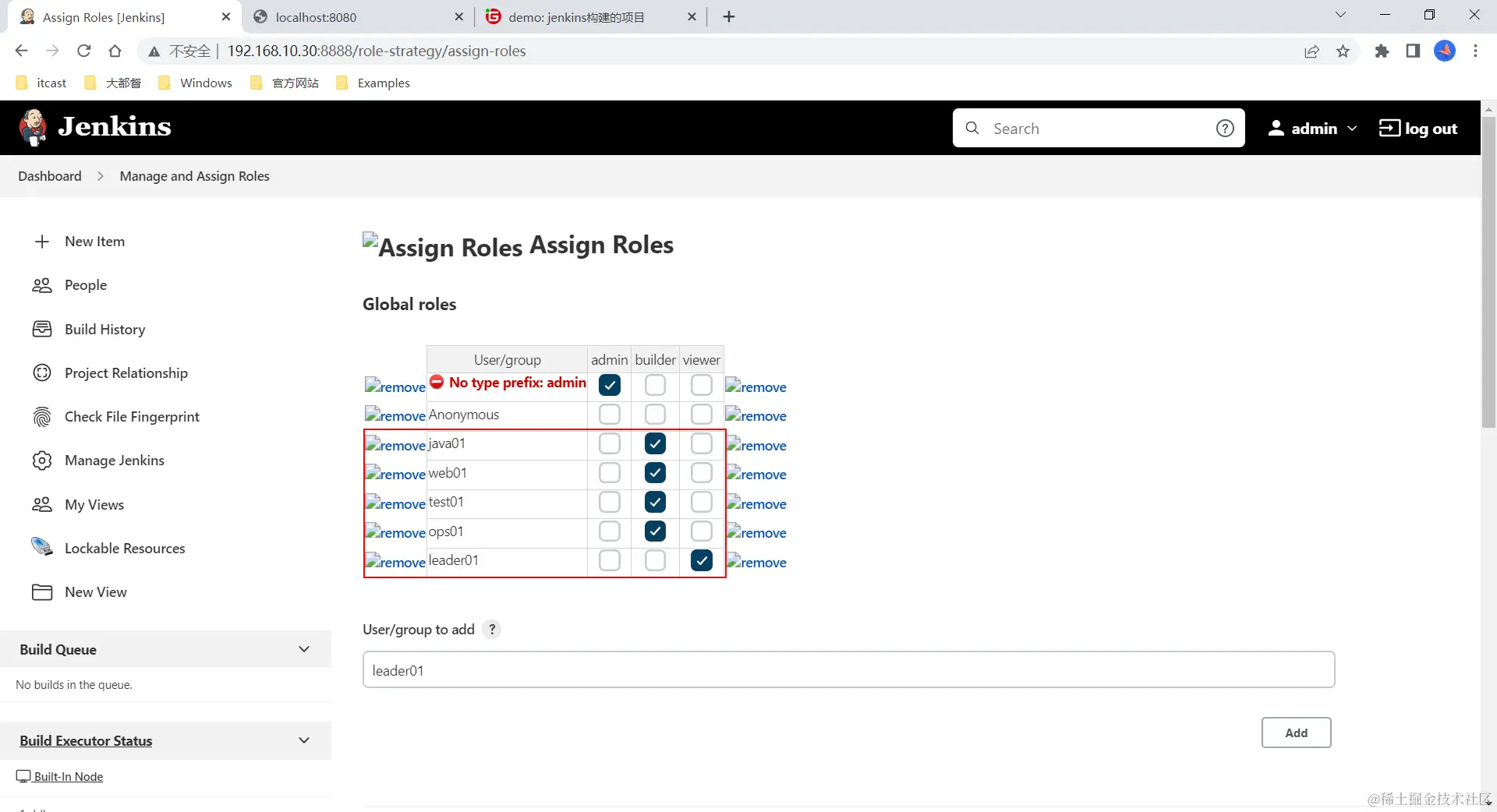The image size is (1497, 812).
Task: Click the share page icon in the address bar
Action: point(1311,51)
